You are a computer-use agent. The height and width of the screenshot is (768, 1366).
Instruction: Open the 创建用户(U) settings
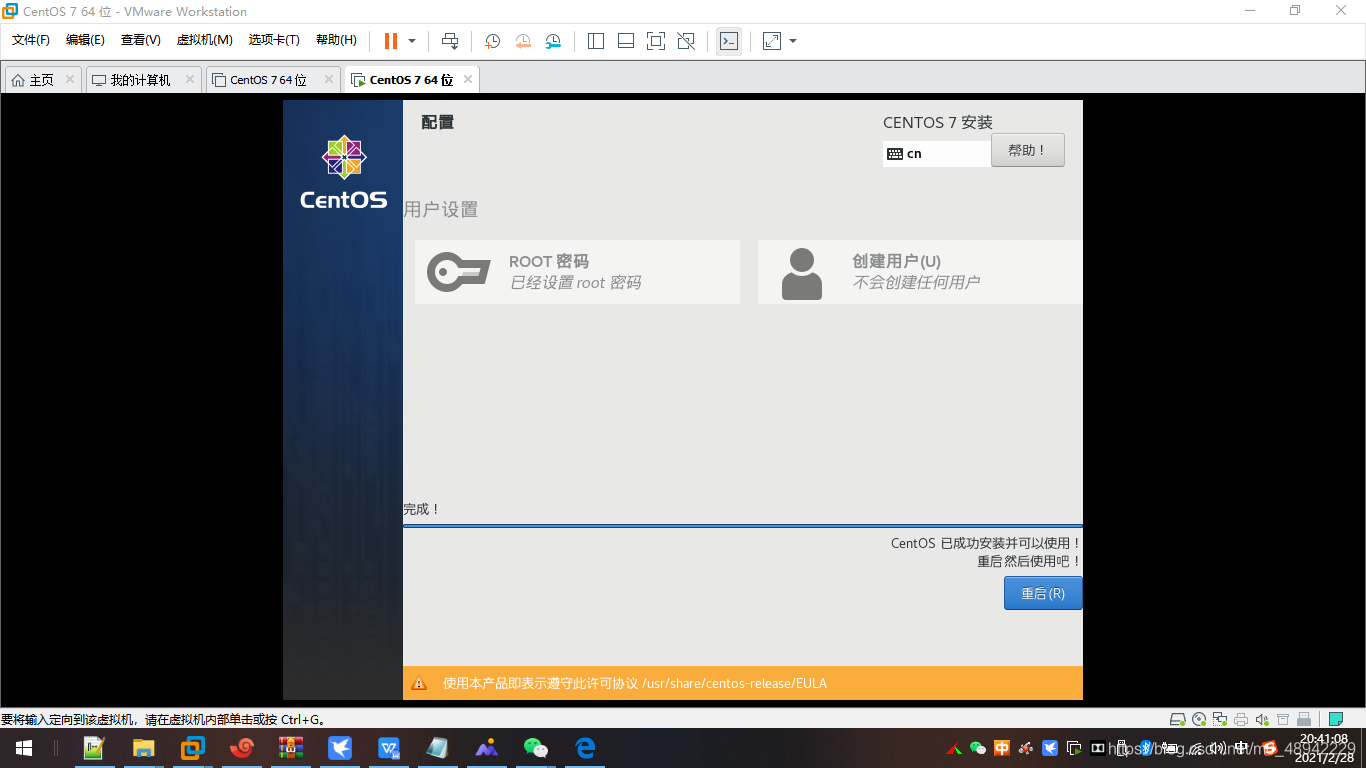point(920,272)
